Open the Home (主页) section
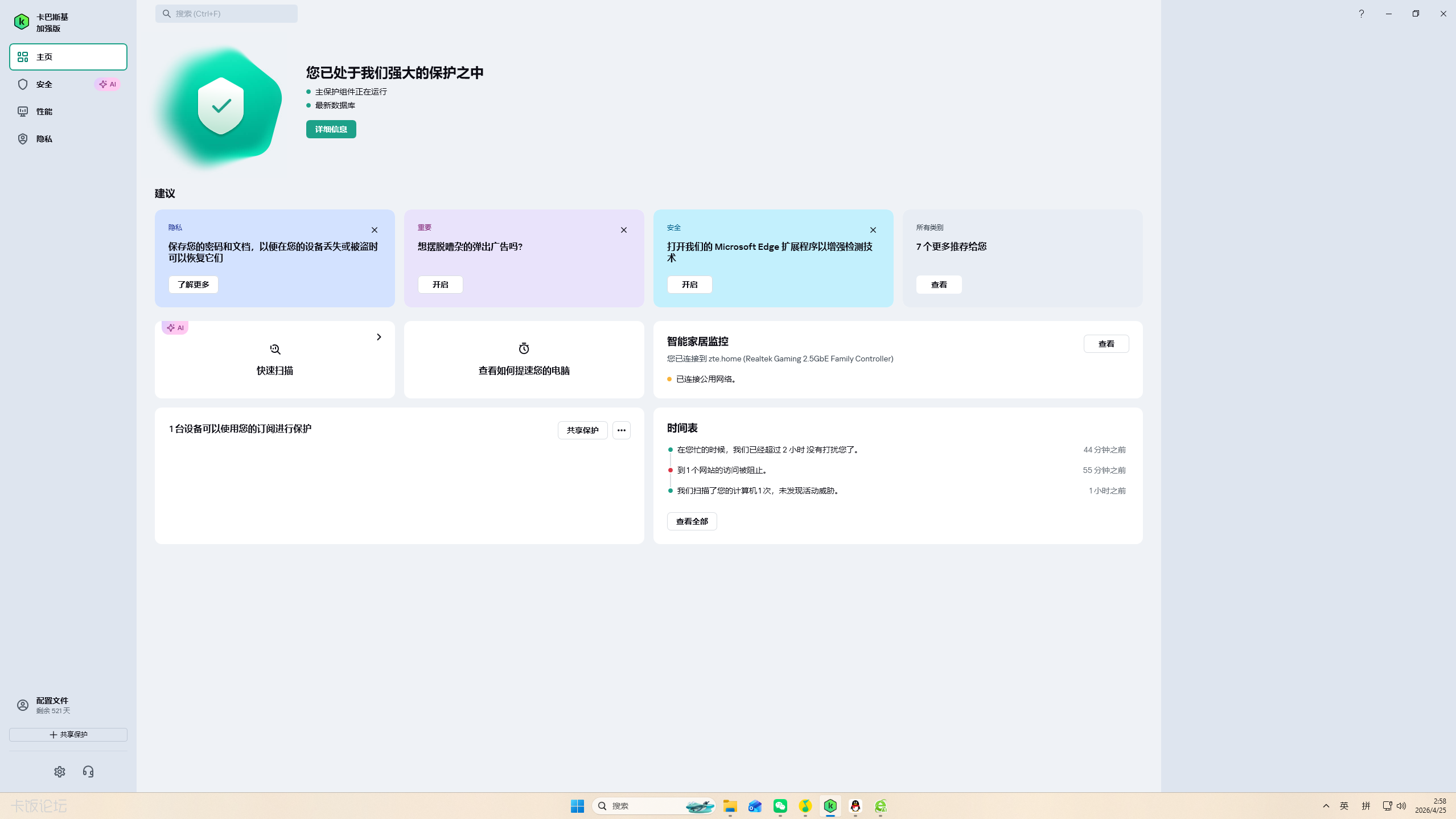Screen dimensions: 1456x819 [68, 57]
